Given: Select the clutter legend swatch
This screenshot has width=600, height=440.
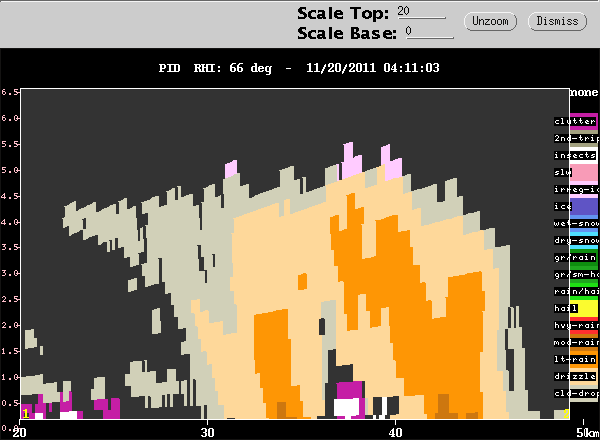Looking at the screenshot, I should pyautogui.click(x=584, y=121).
